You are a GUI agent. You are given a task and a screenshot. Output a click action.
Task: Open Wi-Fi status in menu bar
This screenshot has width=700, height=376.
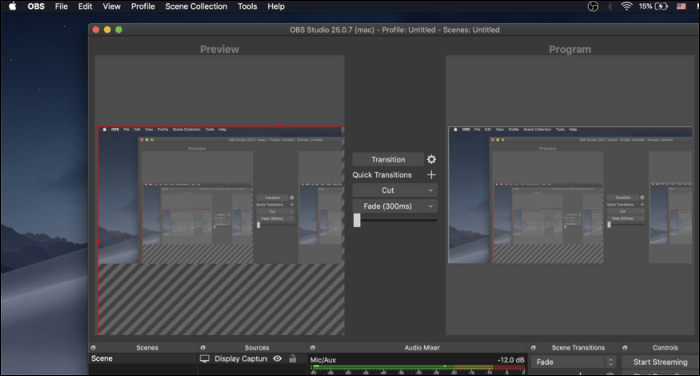[x=627, y=6]
